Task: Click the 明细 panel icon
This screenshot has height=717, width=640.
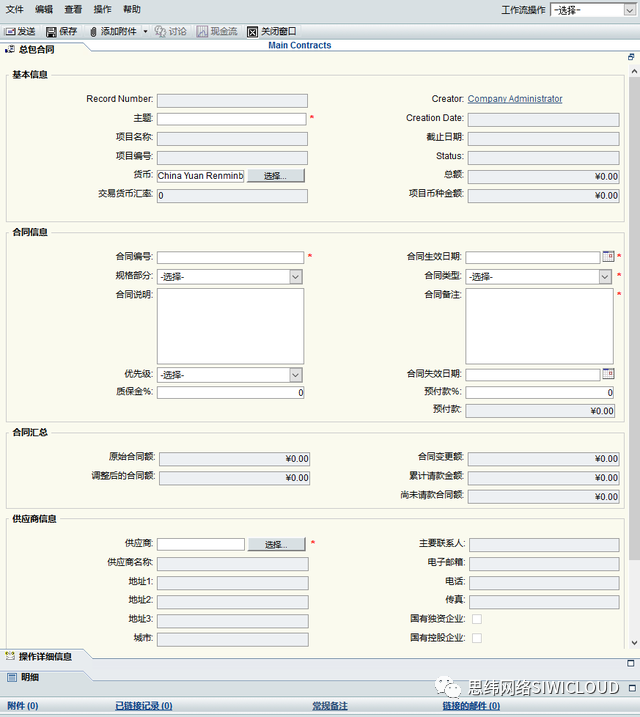Action: coord(12,677)
